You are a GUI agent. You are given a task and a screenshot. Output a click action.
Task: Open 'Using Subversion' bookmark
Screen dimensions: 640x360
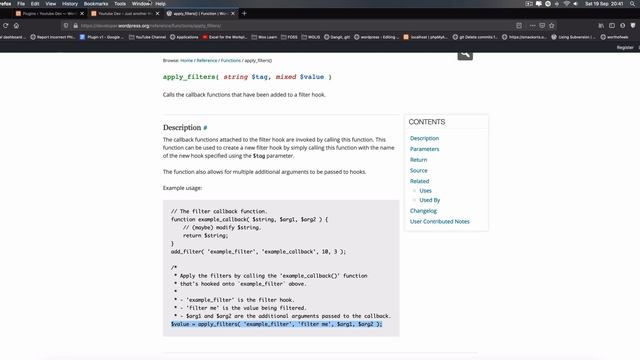[x=573, y=37]
